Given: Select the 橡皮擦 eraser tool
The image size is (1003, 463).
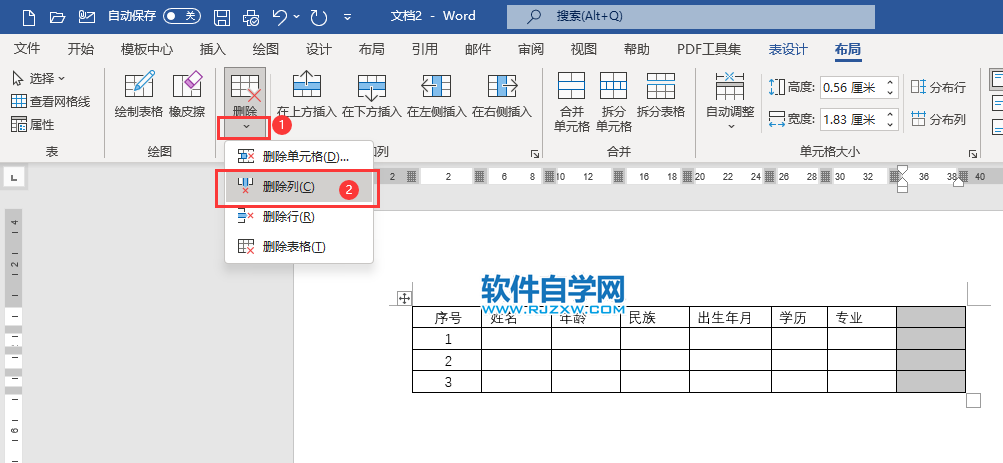Looking at the screenshot, I should (187, 95).
